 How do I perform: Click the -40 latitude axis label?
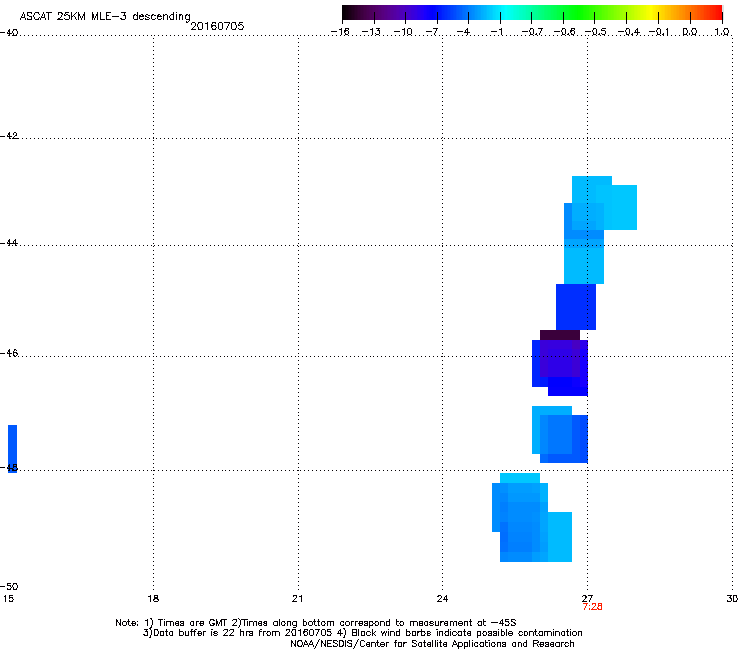(x=9, y=33)
